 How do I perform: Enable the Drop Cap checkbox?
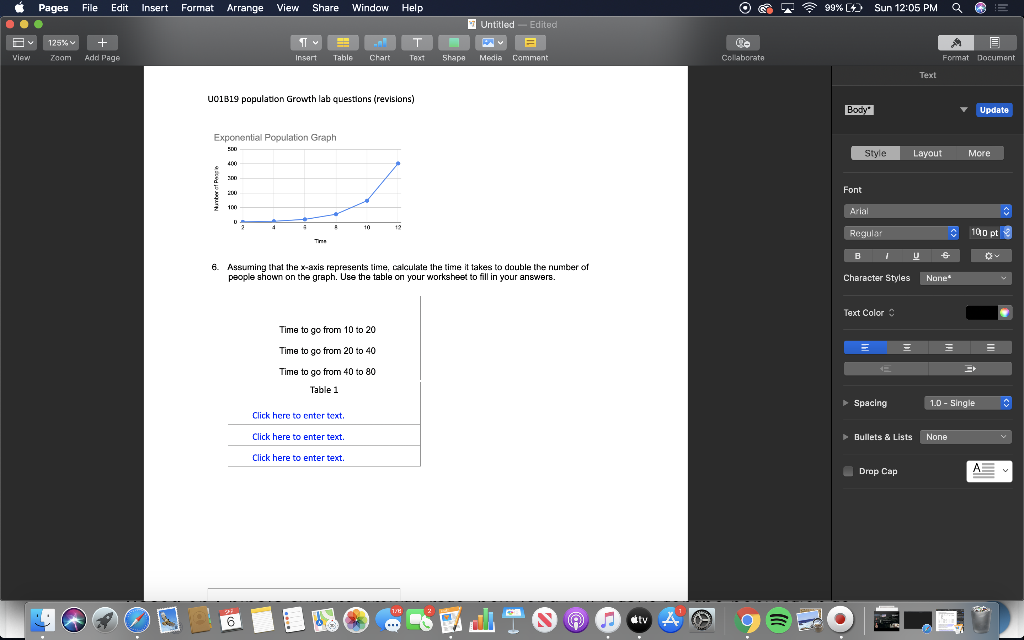pyautogui.click(x=847, y=471)
